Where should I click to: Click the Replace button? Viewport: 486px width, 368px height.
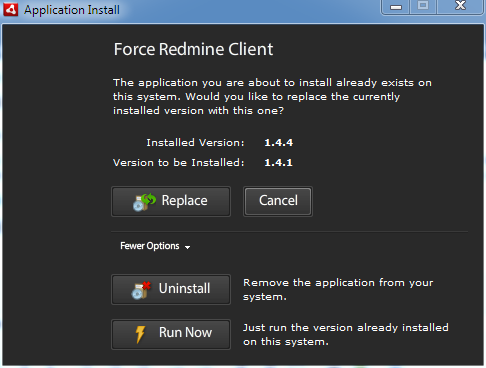point(171,201)
